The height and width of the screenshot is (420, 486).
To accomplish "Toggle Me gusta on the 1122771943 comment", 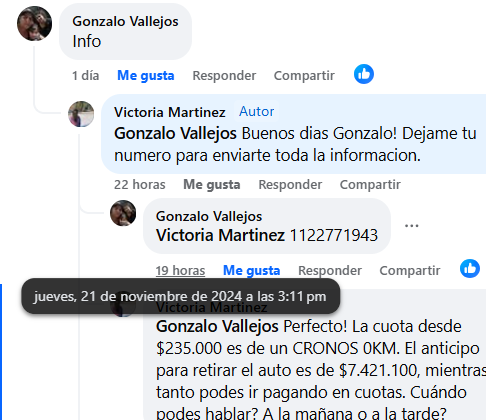I will click(251, 270).
